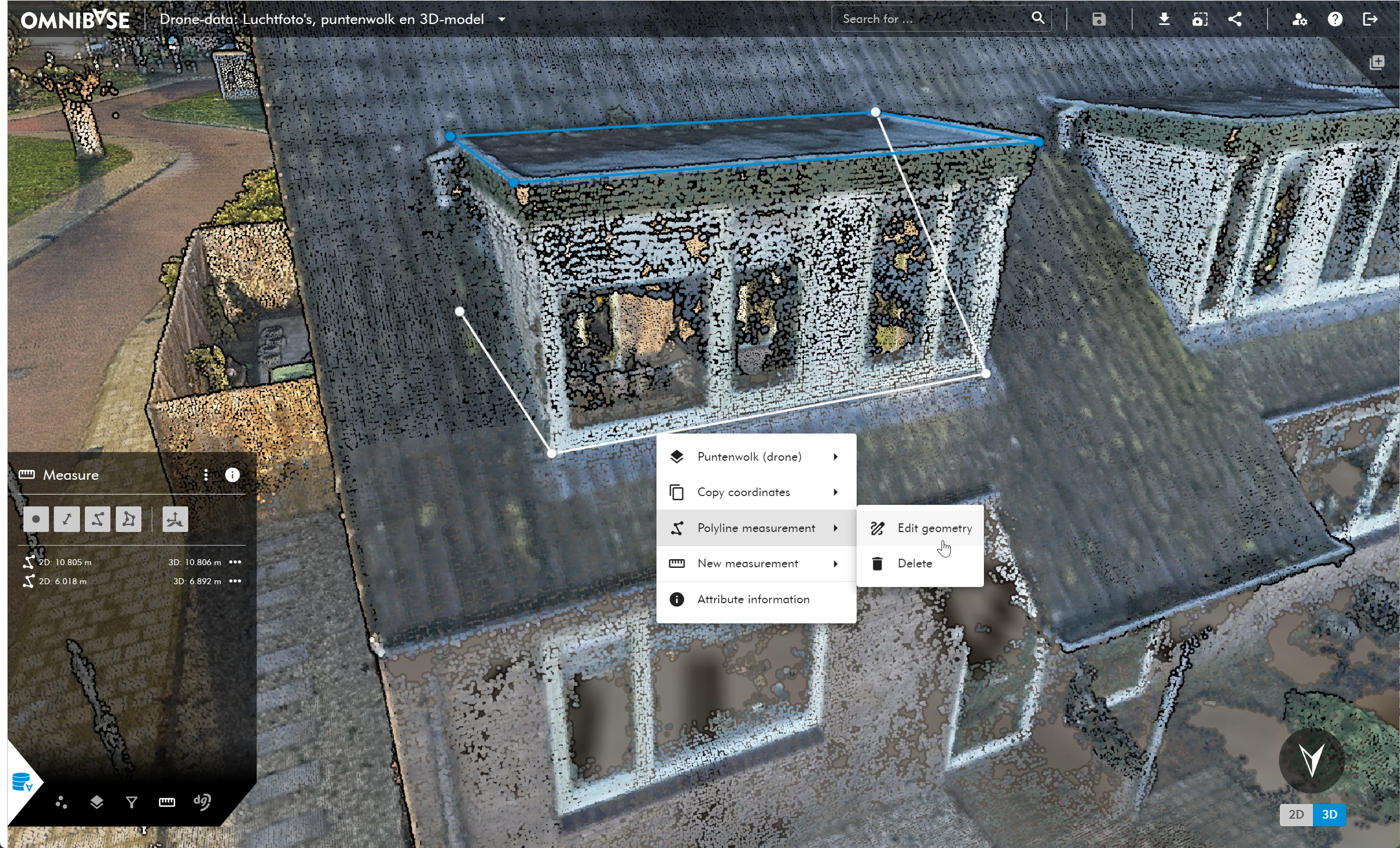The height and width of the screenshot is (848, 1400).
Task: Switch the view to 2D mode
Action: click(1296, 814)
